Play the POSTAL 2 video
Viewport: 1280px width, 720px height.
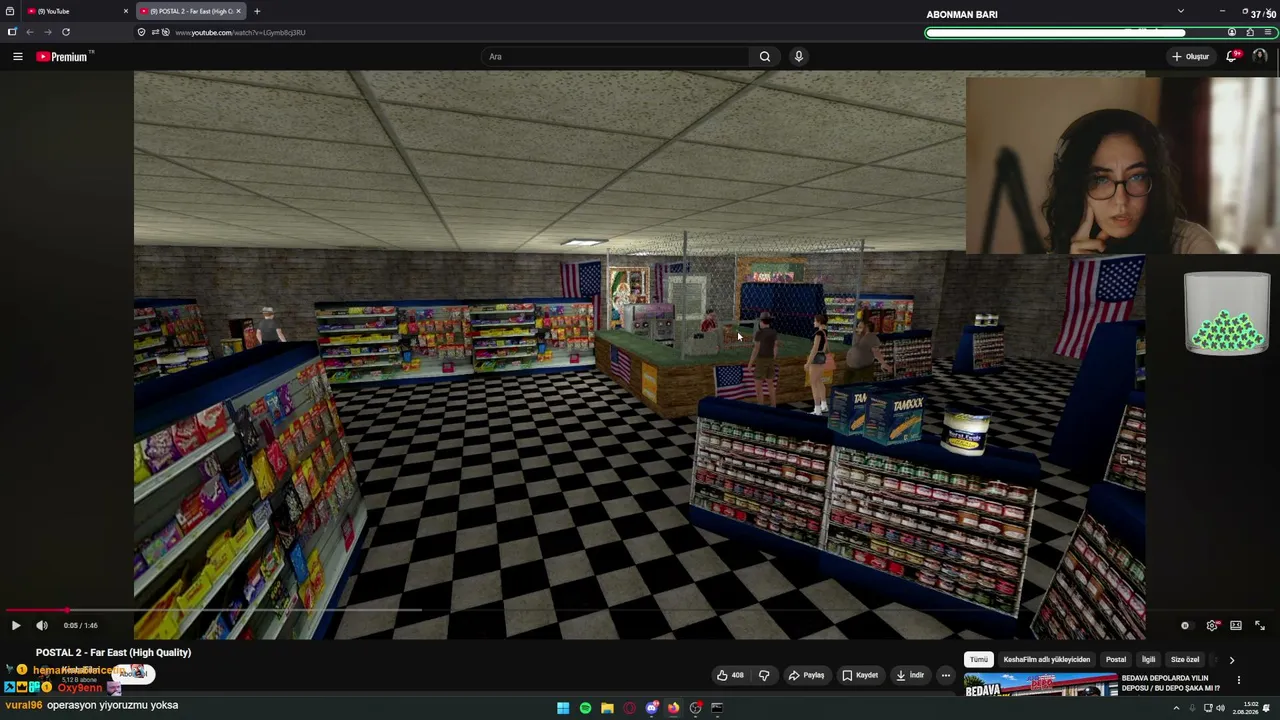click(x=15, y=625)
